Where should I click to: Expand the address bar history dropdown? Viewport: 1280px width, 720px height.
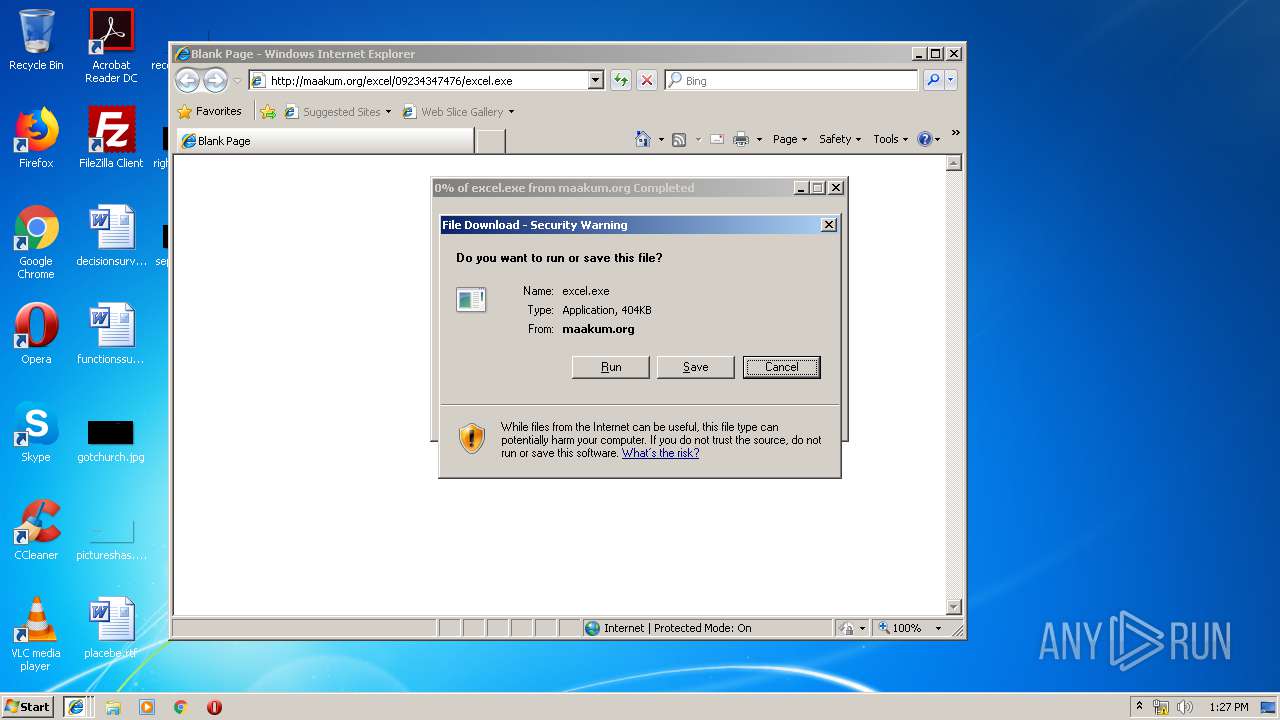(x=596, y=81)
